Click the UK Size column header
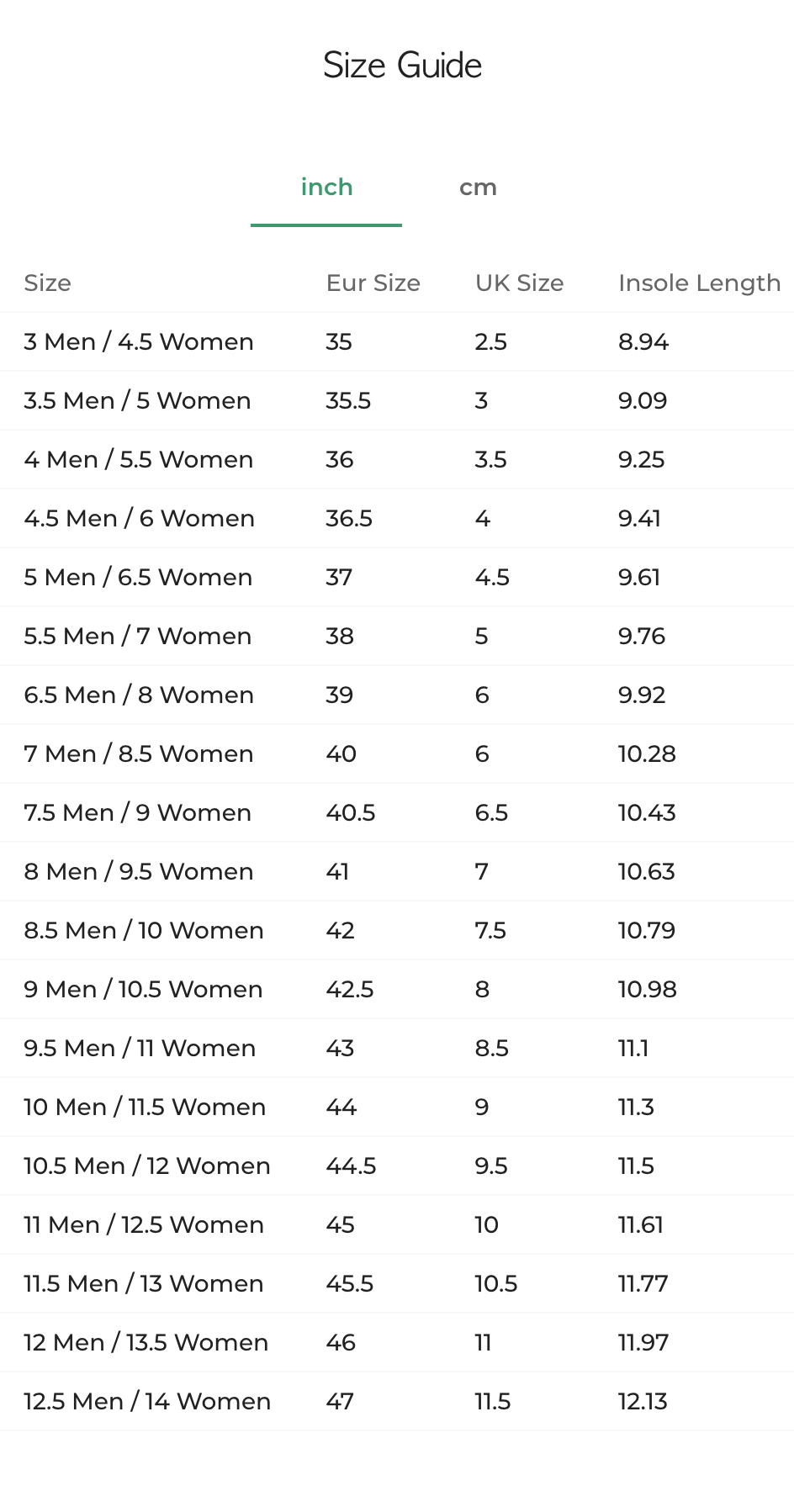The image size is (794, 1512). click(x=519, y=283)
